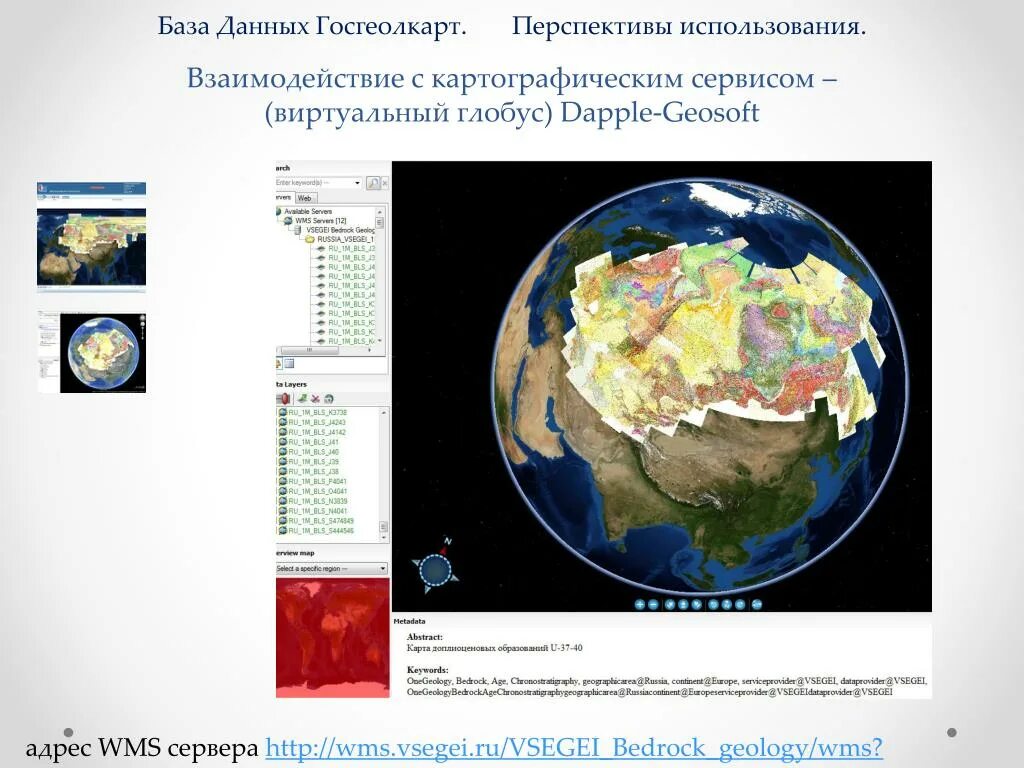Select layer RU_1M_BLS_J4142
1024x768 pixels.
[317, 432]
